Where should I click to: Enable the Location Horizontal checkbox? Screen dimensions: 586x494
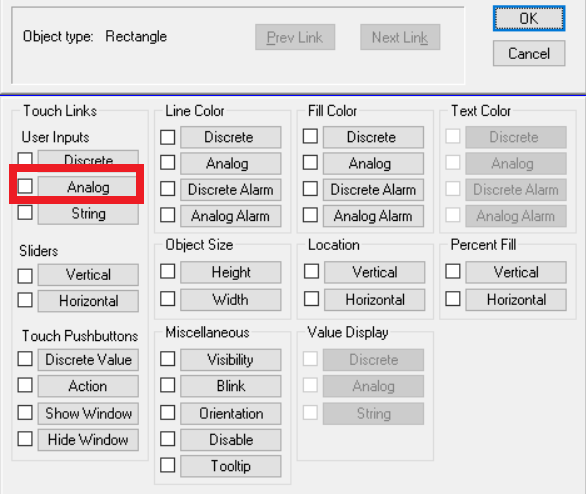(x=311, y=299)
